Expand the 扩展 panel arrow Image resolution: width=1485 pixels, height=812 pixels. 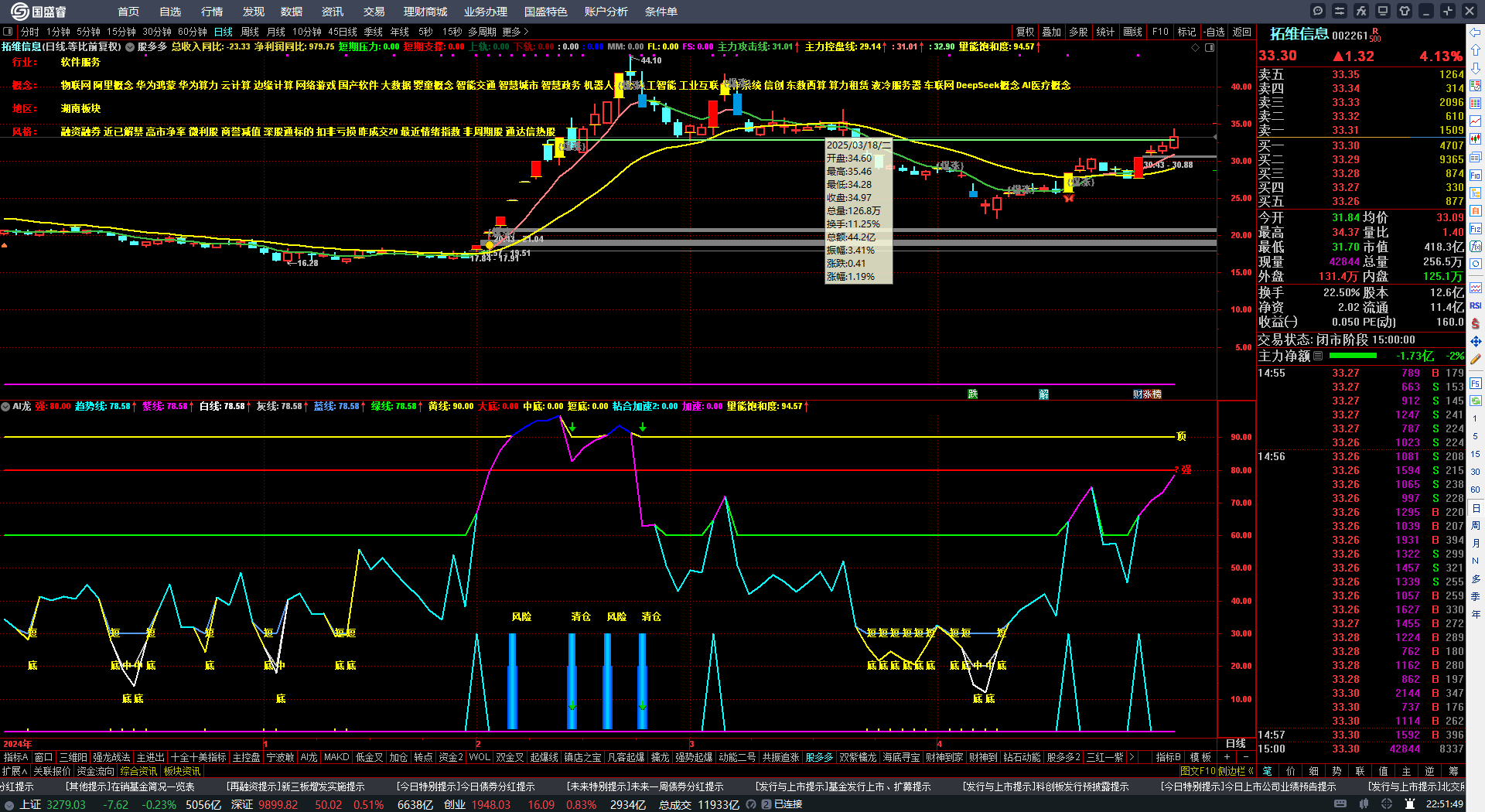(15, 771)
